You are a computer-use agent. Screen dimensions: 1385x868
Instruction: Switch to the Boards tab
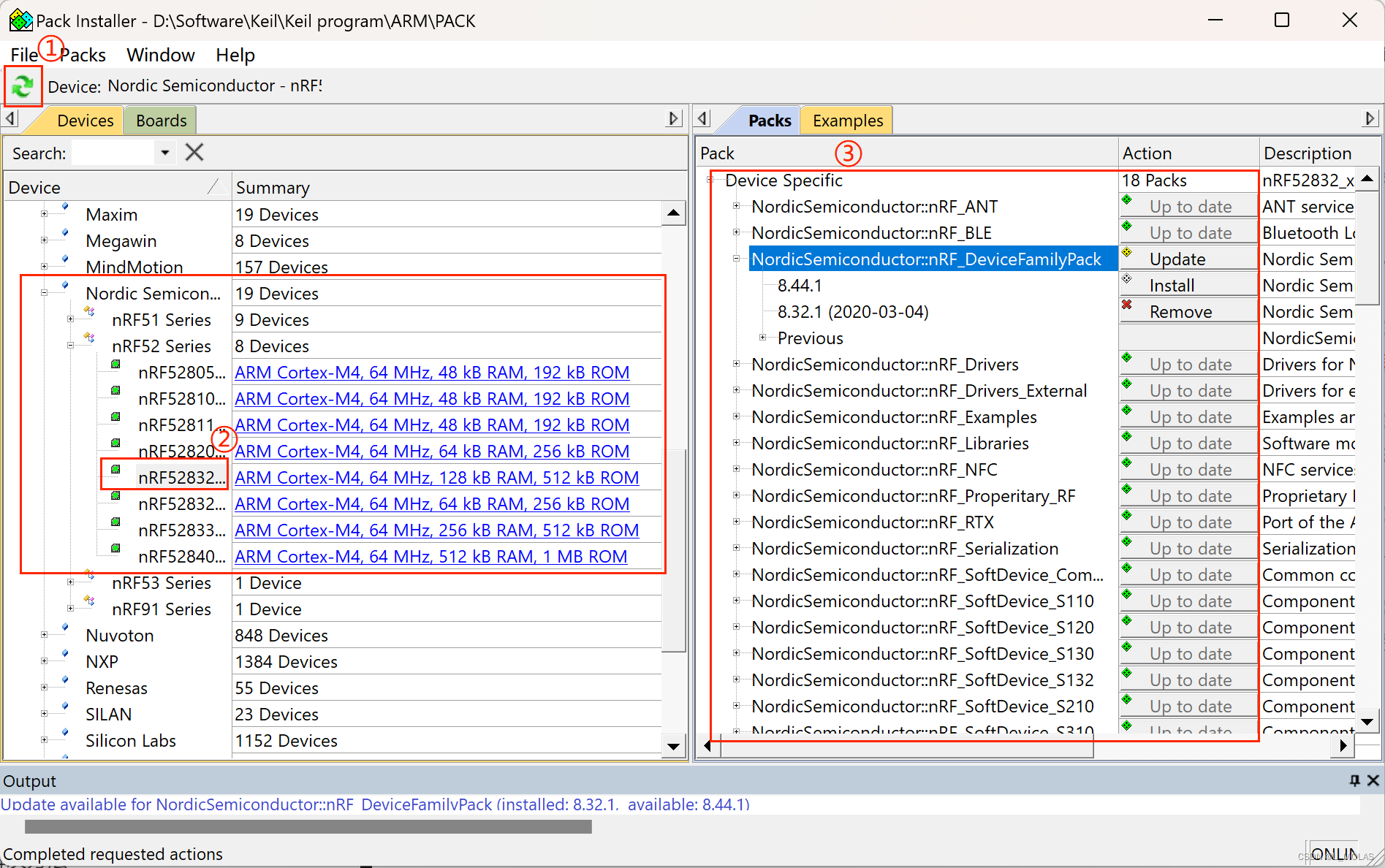(x=161, y=121)
